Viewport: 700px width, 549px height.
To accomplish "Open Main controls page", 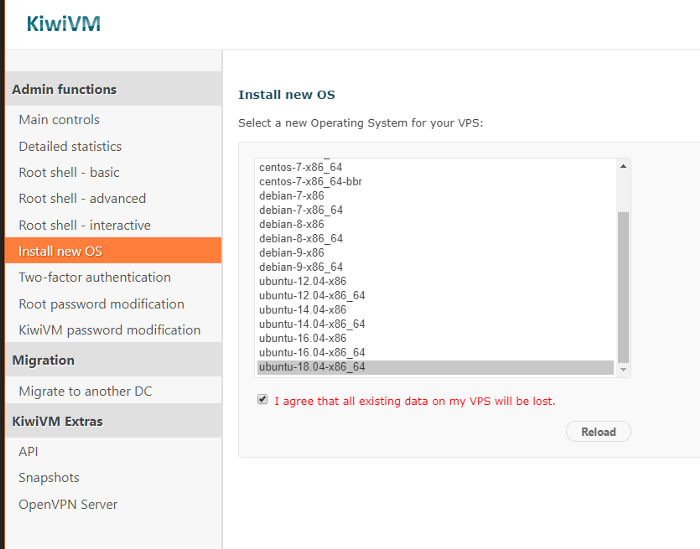I will point(59,119).
